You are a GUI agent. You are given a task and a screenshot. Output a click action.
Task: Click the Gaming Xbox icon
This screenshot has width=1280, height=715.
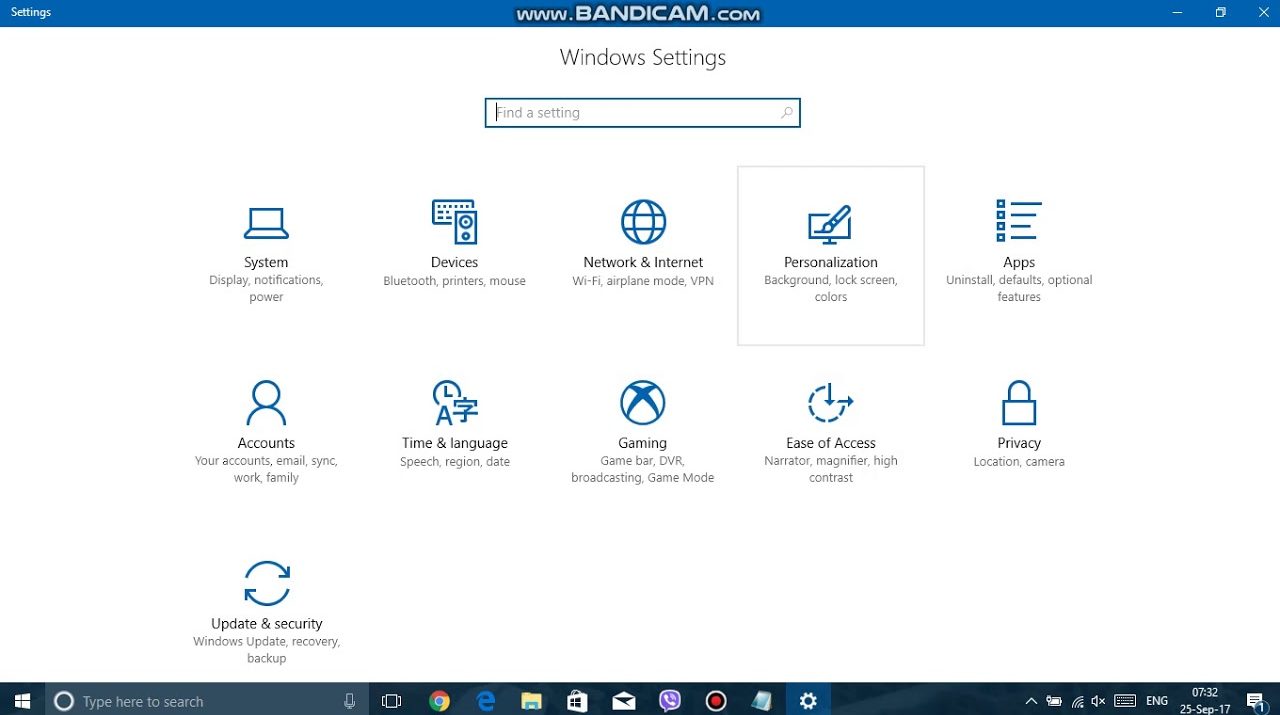point(642,403)
